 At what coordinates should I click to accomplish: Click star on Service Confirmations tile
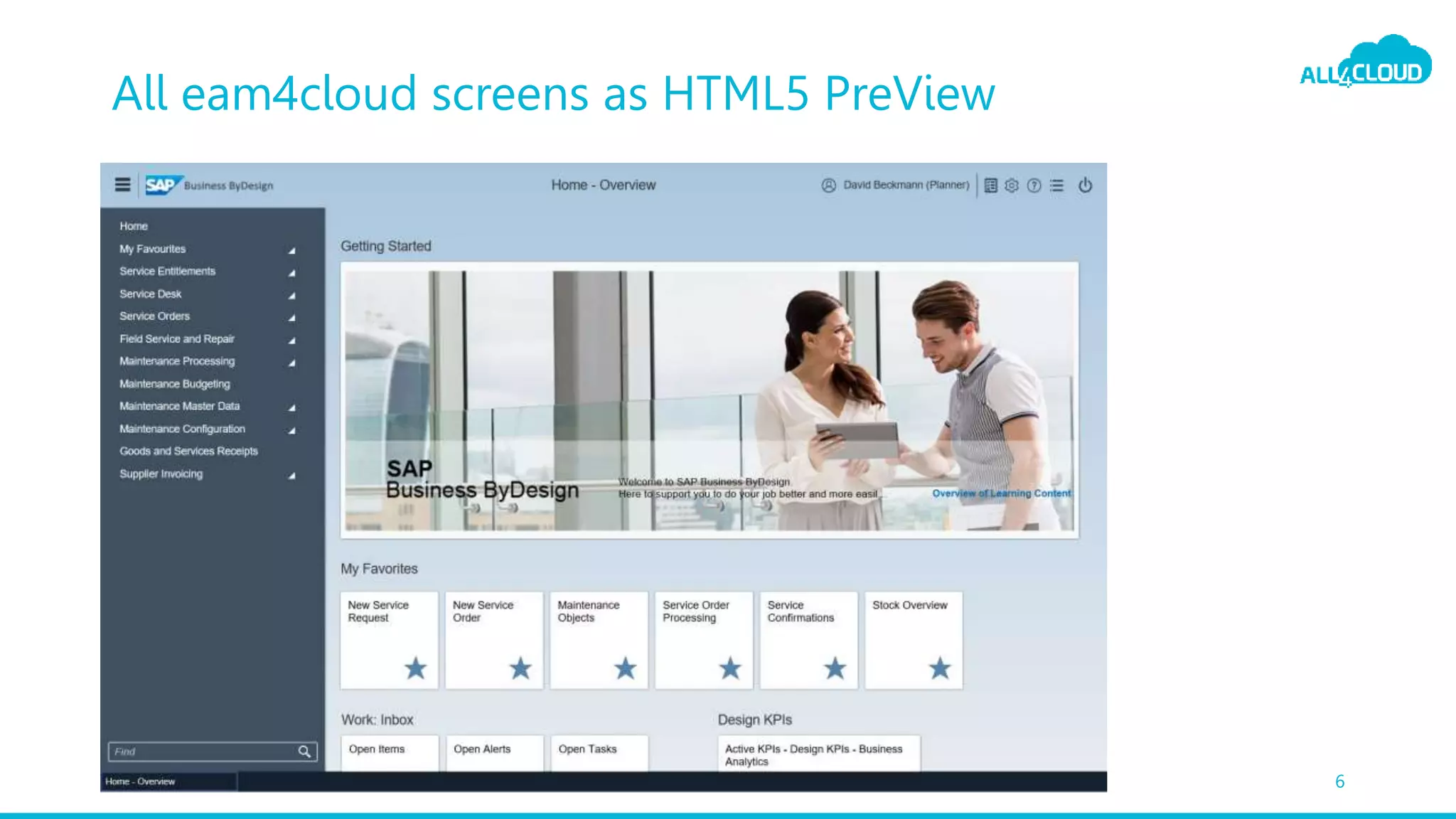[835, 668]
